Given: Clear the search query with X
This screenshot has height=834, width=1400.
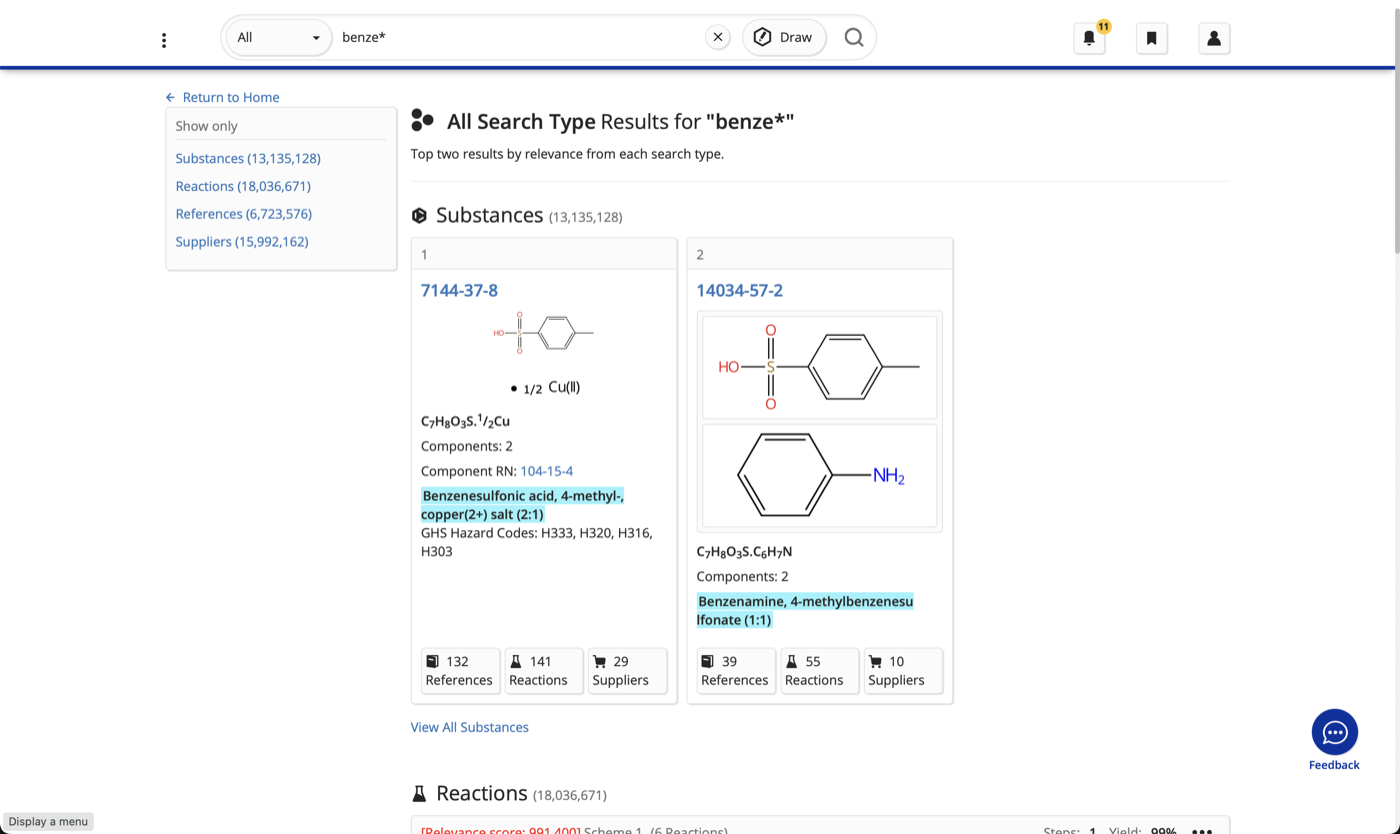Looking at the screenshot, I should coord(718,37).
